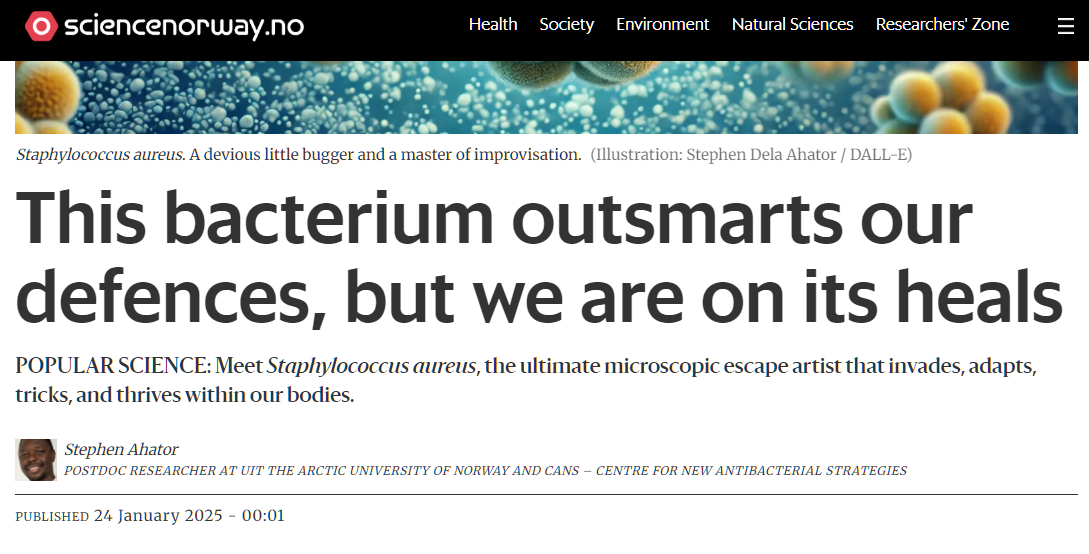This screenshot has width=1089, height=554.
Task: Click the bacteria illustration banner image
Action: 544,97
